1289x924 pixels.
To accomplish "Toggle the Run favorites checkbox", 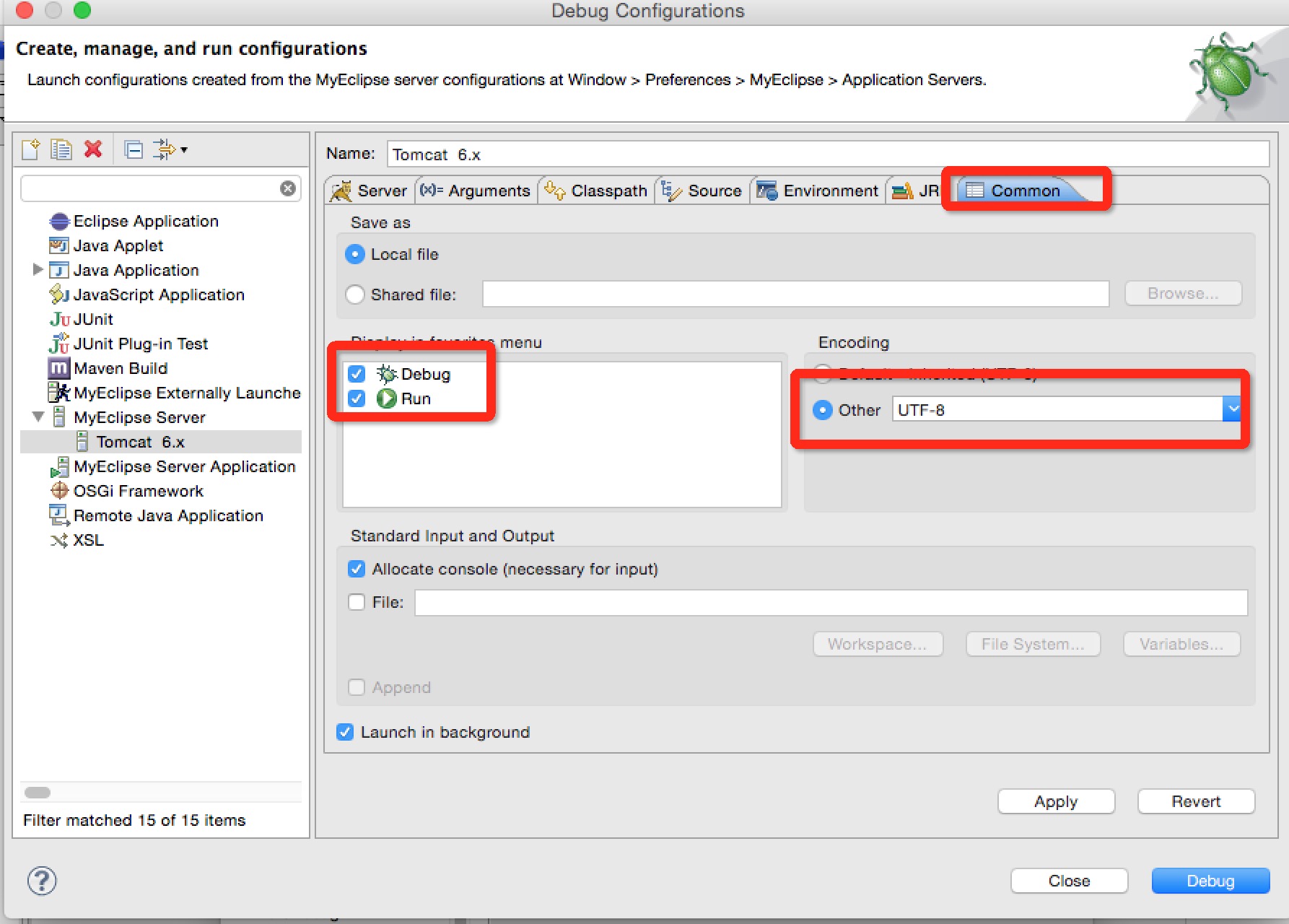I will (x=357, y=398).
